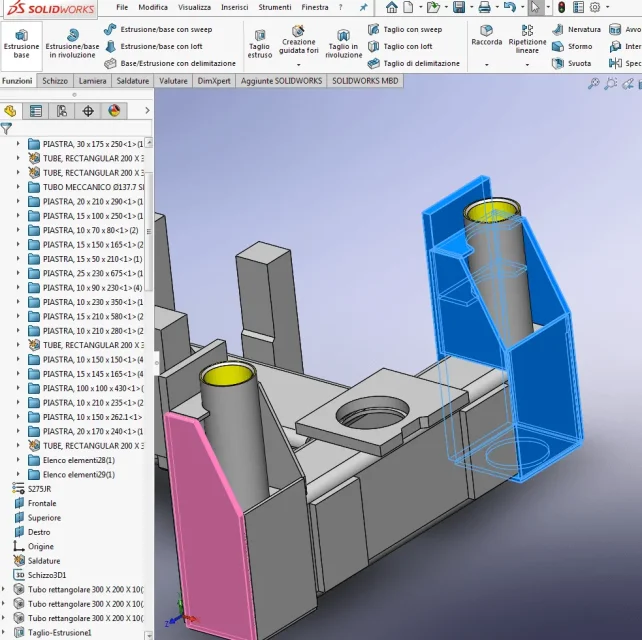The height and width of the screenshot is (640, 642).
Task: Expand Elenco elementi28(1) folder
Action: click(18, 460)
